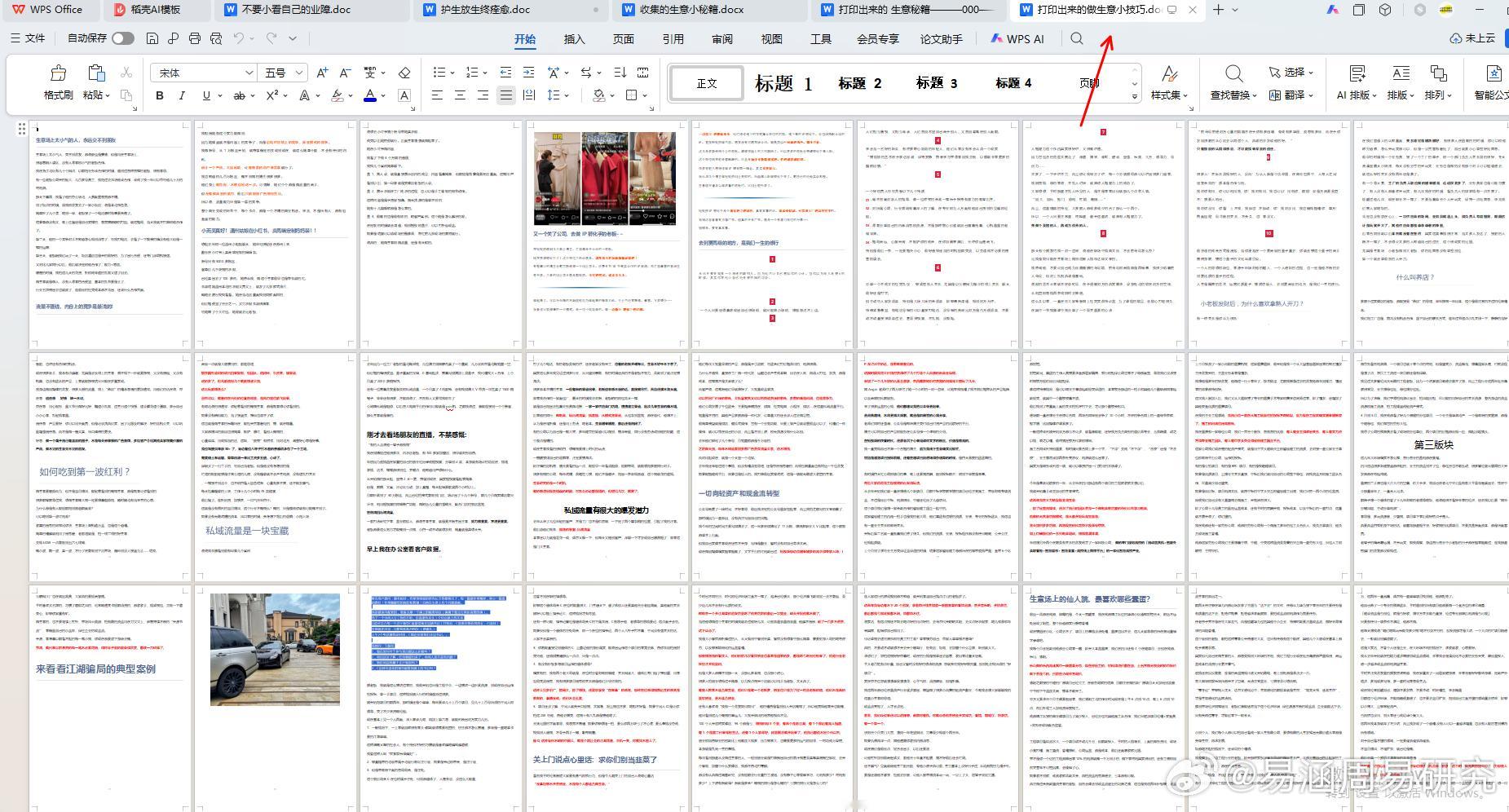Decrease font size with A- icon
1509x812 pixels.
pyautogui.click(x=345, y=73)
